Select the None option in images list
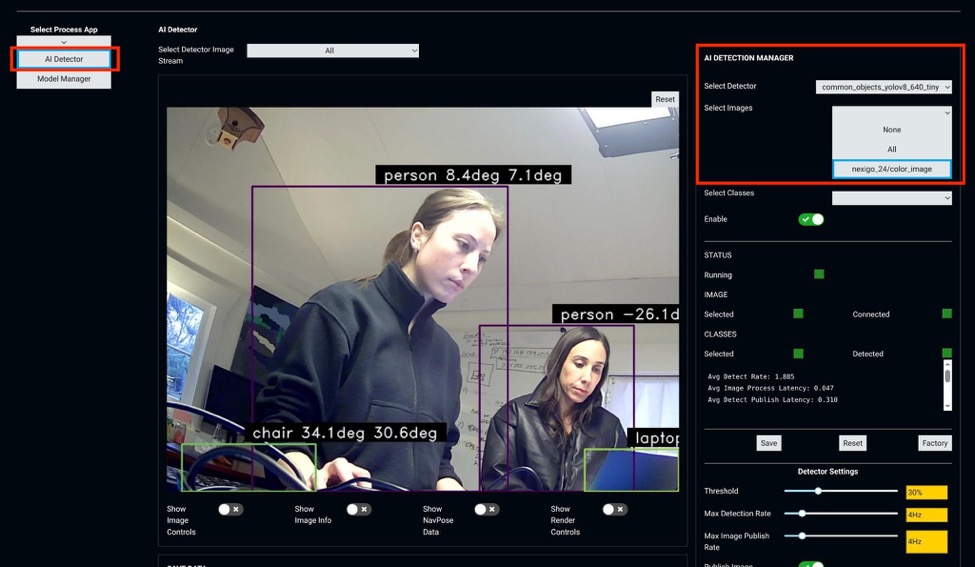 (x=891, y=130)
